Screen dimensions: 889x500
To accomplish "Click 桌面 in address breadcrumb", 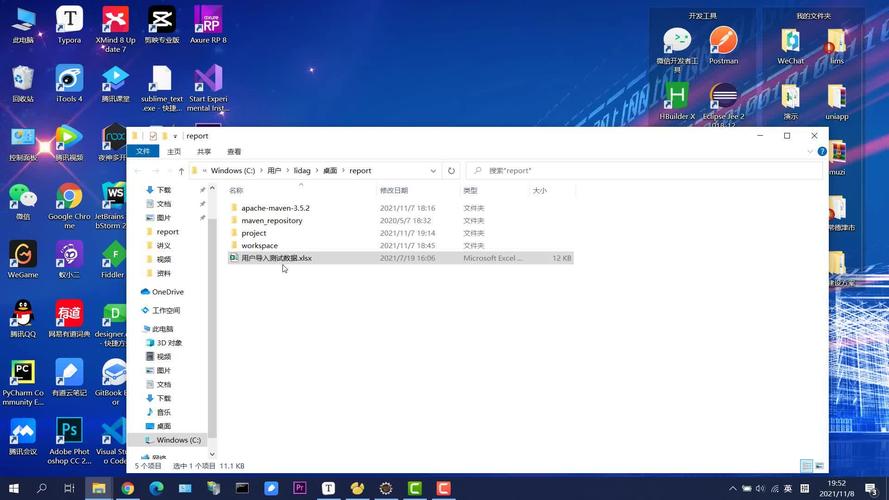I will click(330, 171).
